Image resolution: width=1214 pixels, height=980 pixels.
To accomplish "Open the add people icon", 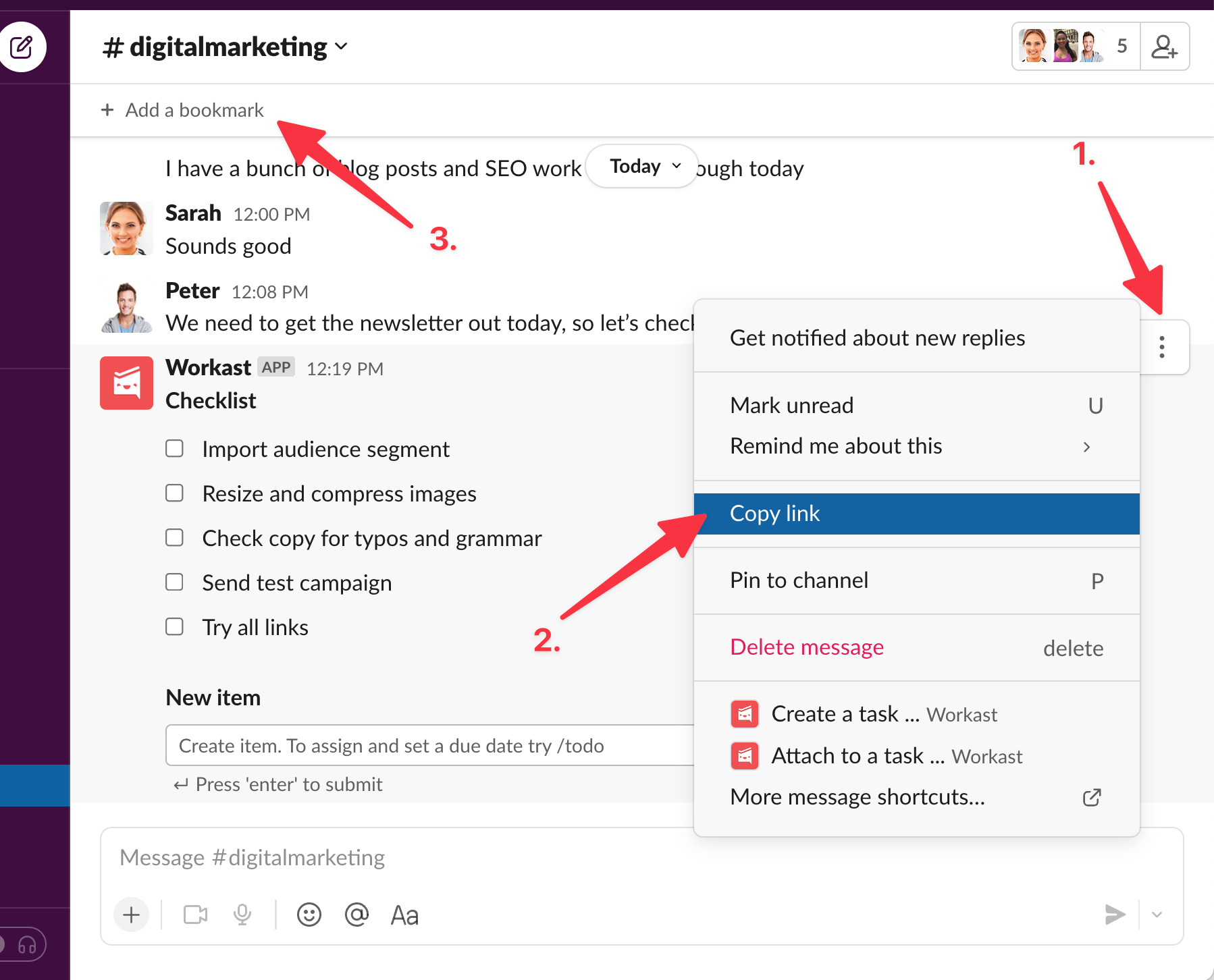I will (x=1165, y=47).
